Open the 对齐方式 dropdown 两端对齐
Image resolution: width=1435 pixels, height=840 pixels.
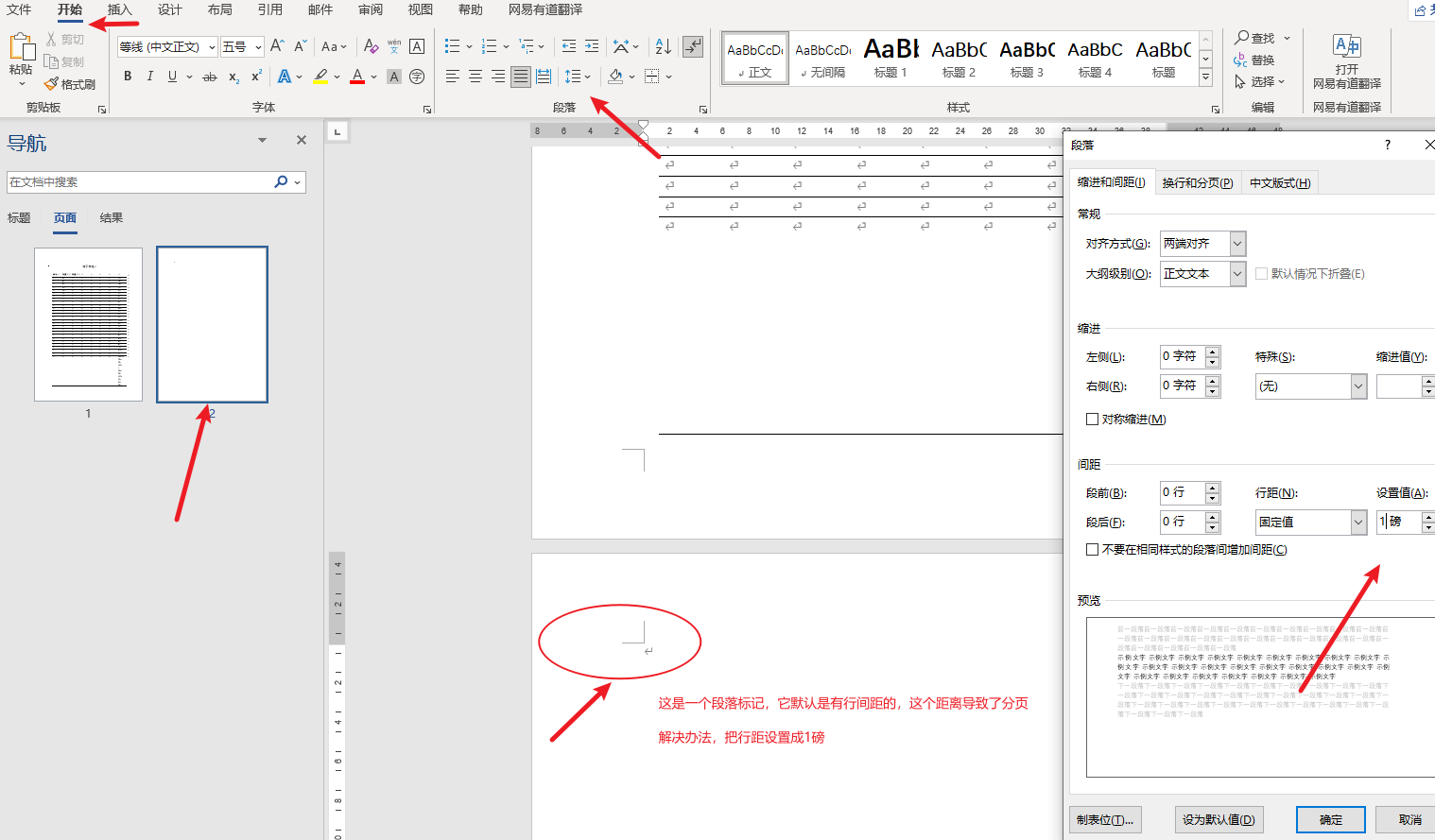coord(1237,244)
